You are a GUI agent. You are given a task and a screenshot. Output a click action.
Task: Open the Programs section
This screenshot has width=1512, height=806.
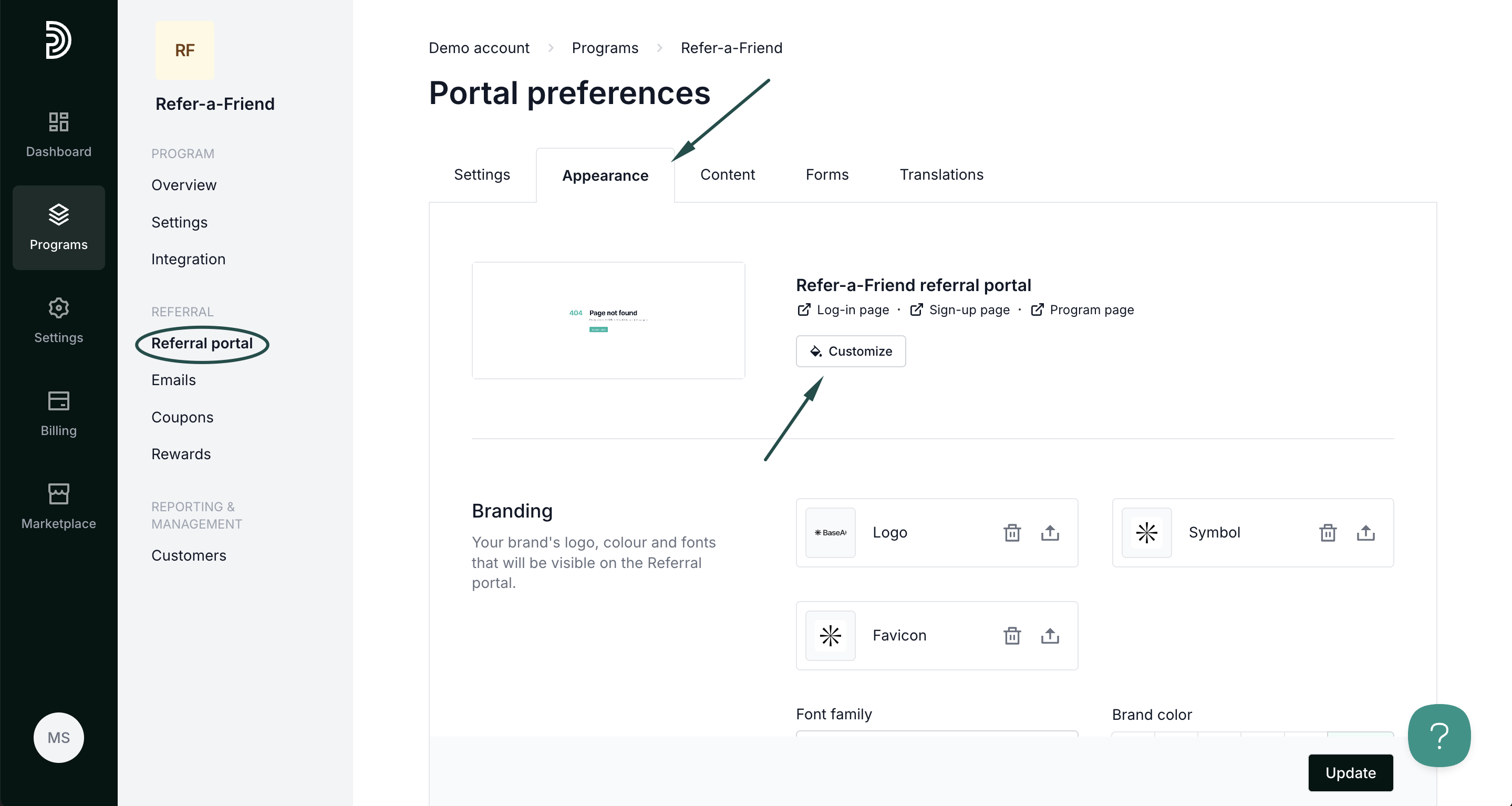click(59, 228)
